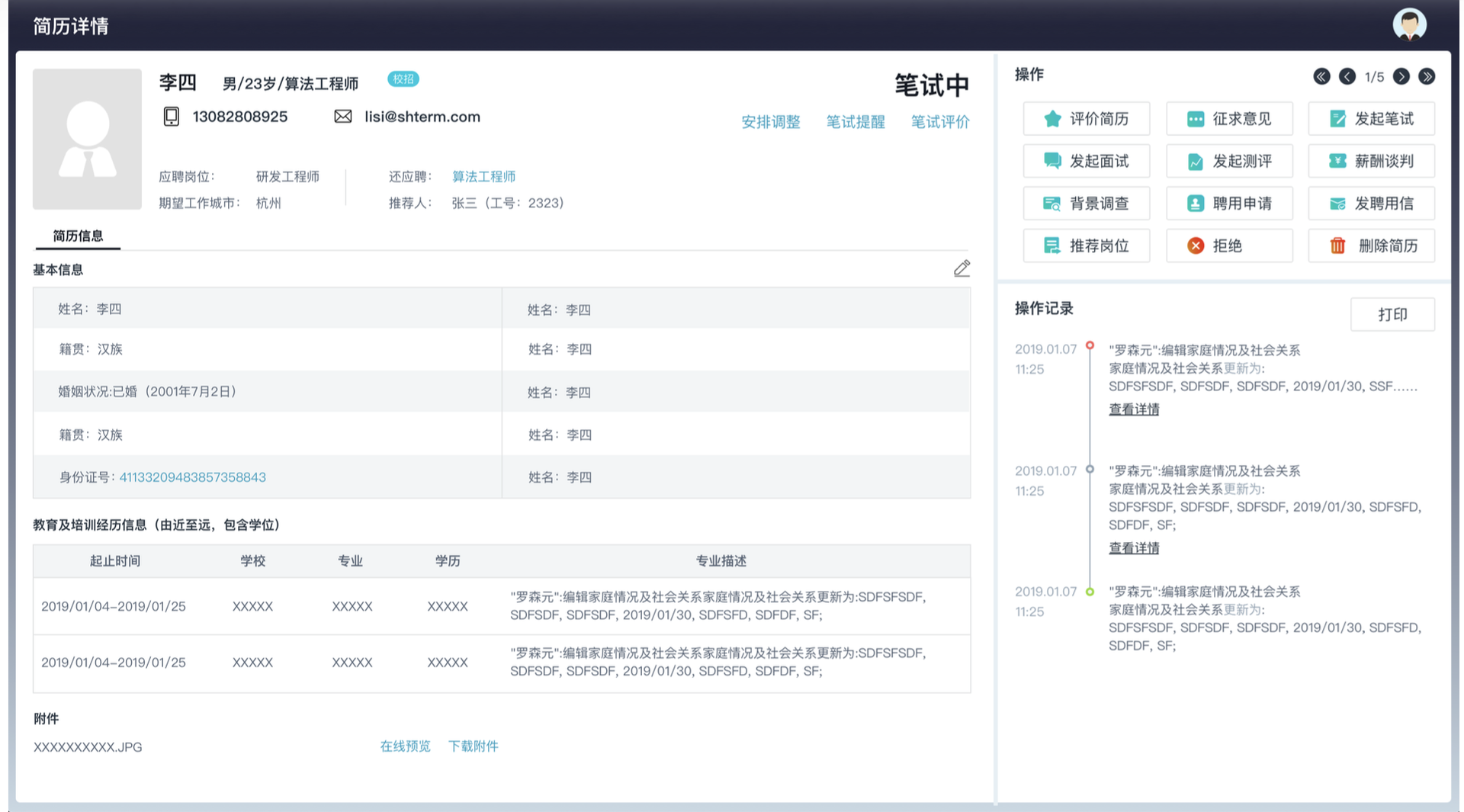Go to next resume arrow
Image resolution: width=1464 pixels, height=812 pixels.
[x=1401, y=76]
